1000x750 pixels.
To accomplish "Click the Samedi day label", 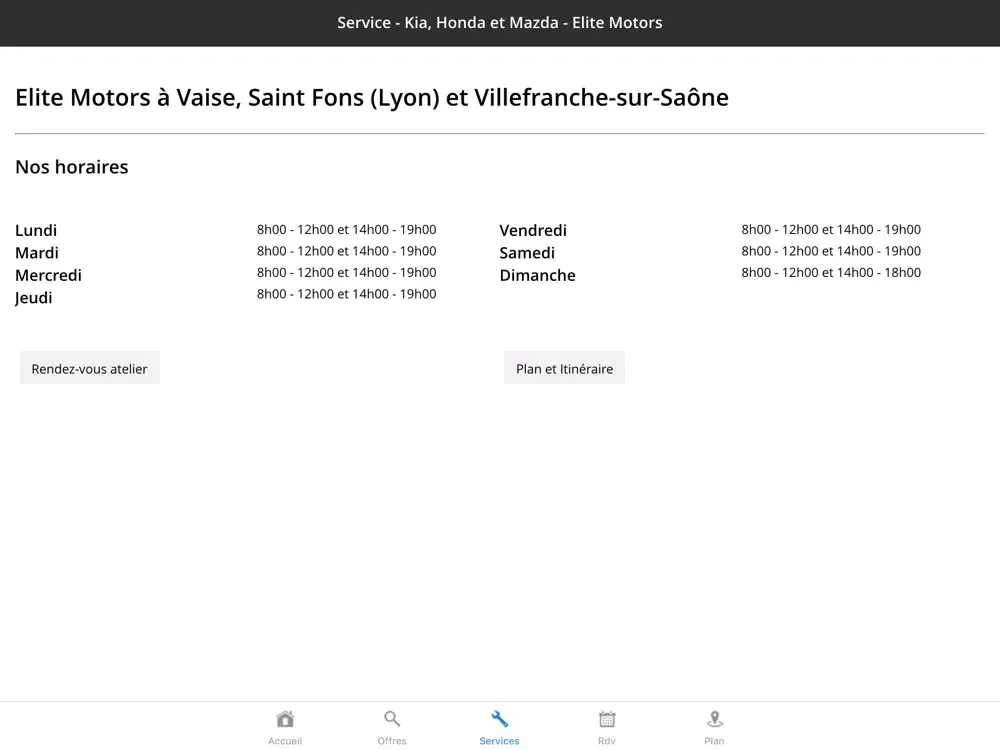I will point(527,253).
